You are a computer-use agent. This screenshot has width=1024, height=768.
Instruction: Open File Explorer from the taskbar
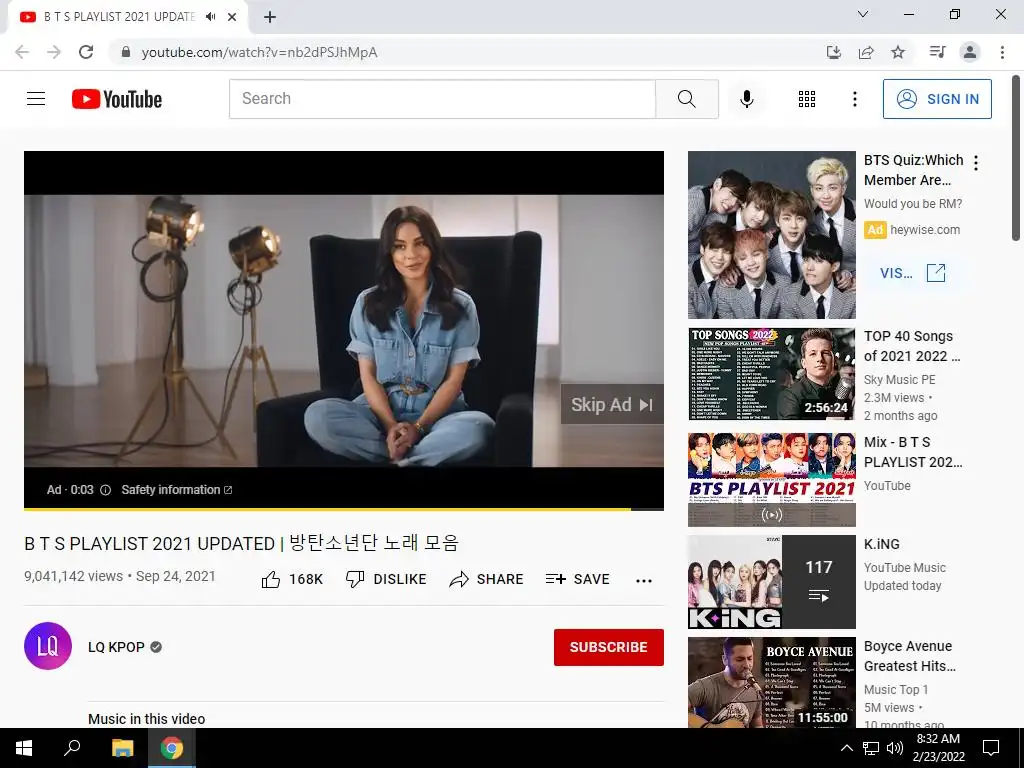[122, 748]
